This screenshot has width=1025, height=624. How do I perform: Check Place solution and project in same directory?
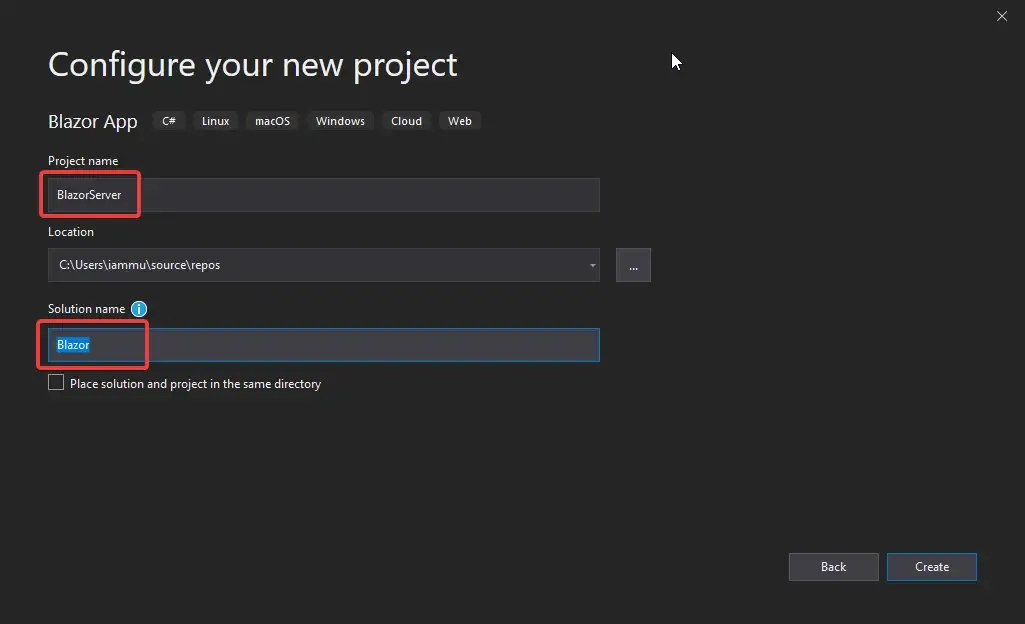[56, 382]
